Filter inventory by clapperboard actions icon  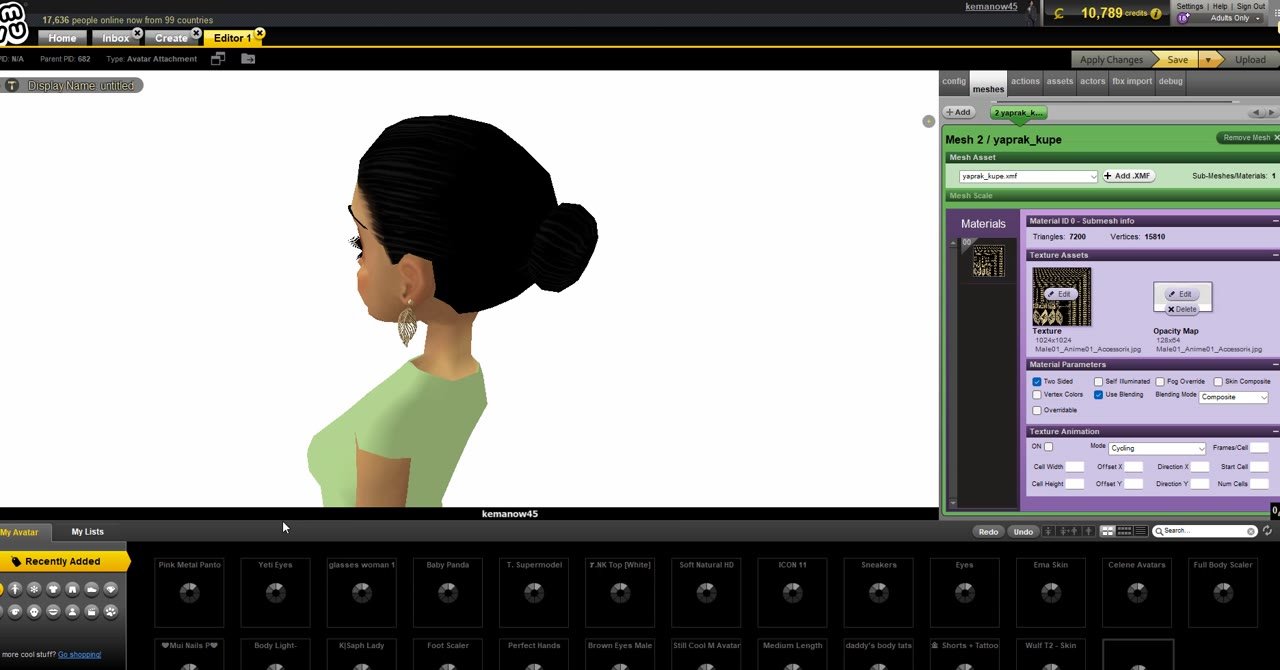click(91, 611)
